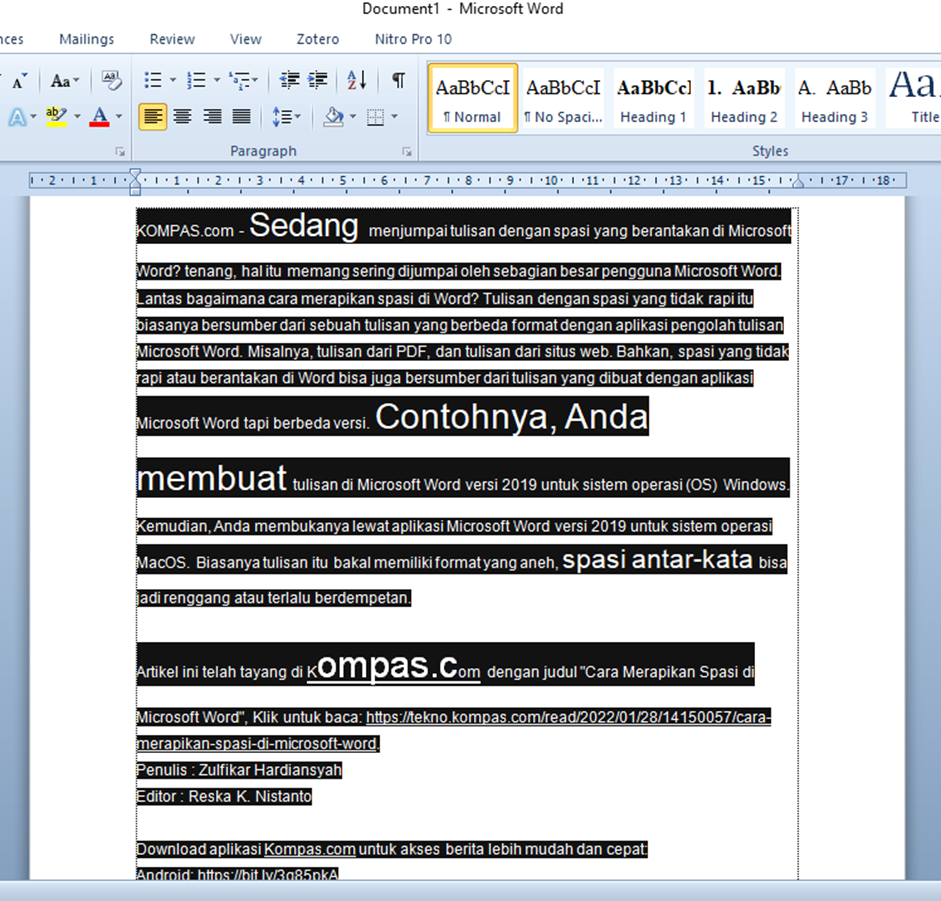Click the large words 'Contohnya, Anda'
Viewport: 941px width, 901px height.
(512, 417)
